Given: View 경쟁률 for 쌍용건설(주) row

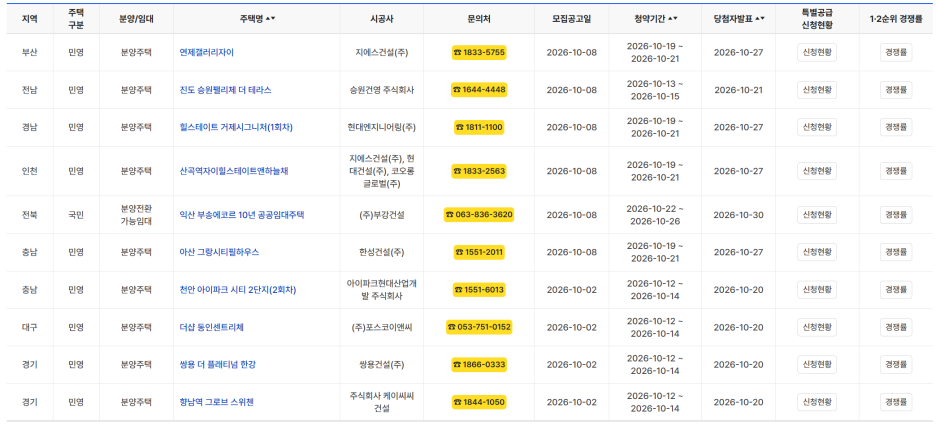Looking at the screenshot, I should click(896, 365).
